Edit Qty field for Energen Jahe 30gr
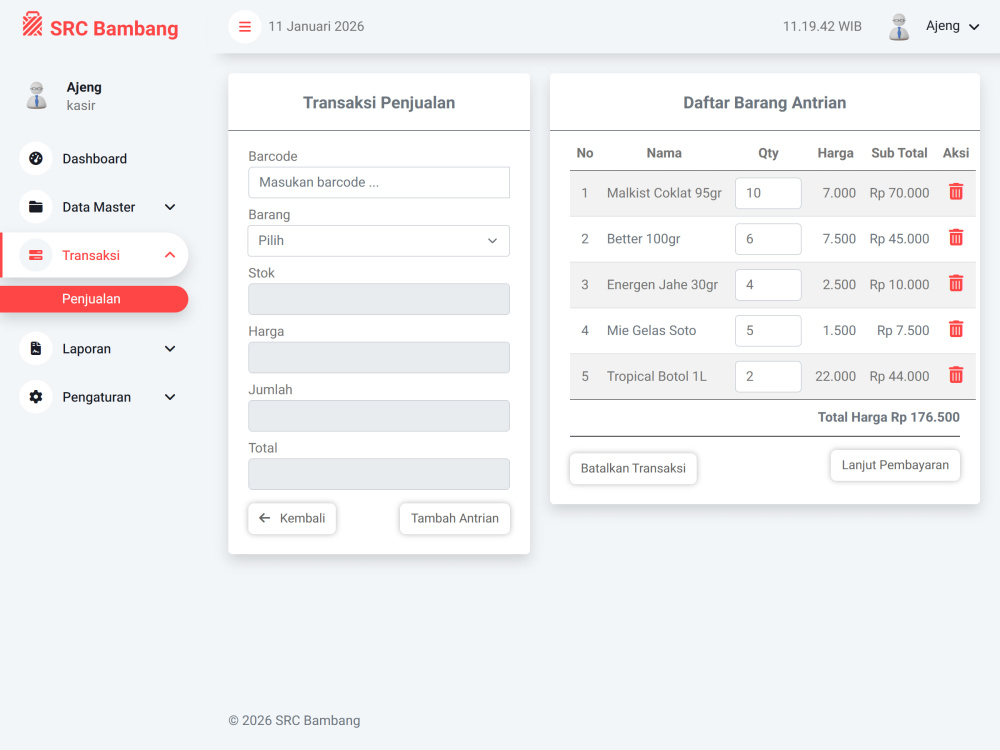 [768, 285]
